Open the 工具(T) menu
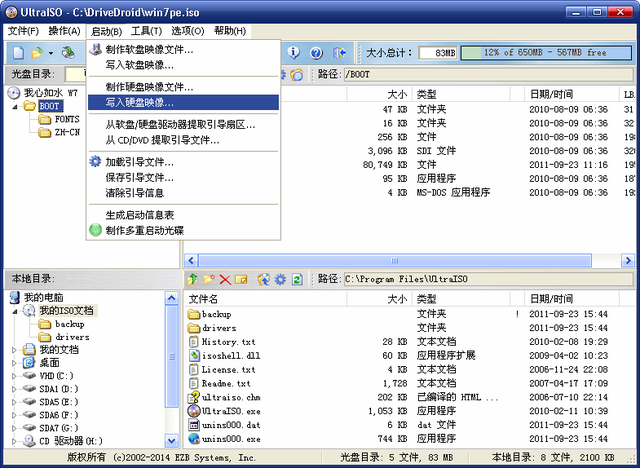The image size is (640, 468). click(146, 31)
